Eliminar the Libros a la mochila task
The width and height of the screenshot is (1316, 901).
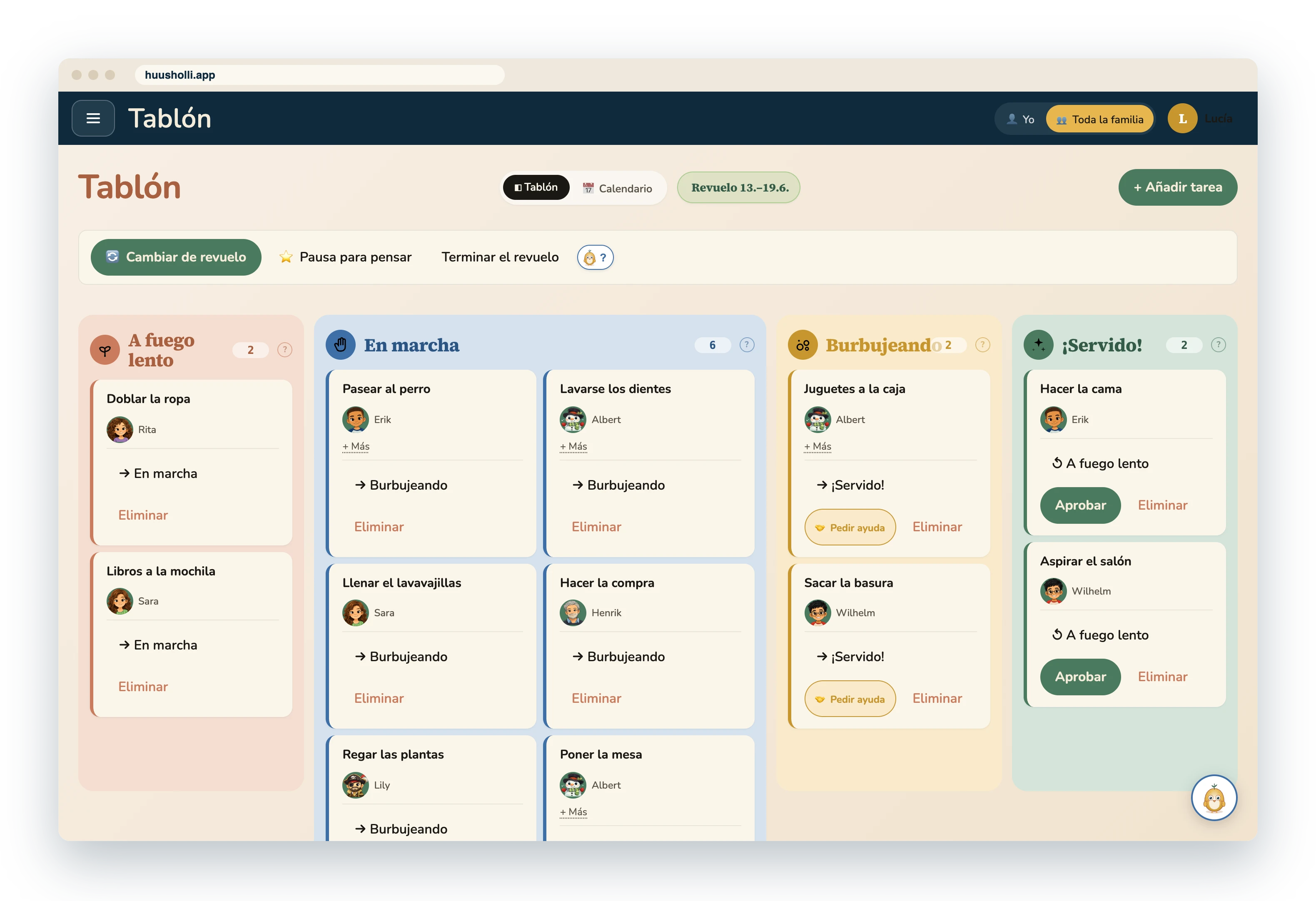143,687
